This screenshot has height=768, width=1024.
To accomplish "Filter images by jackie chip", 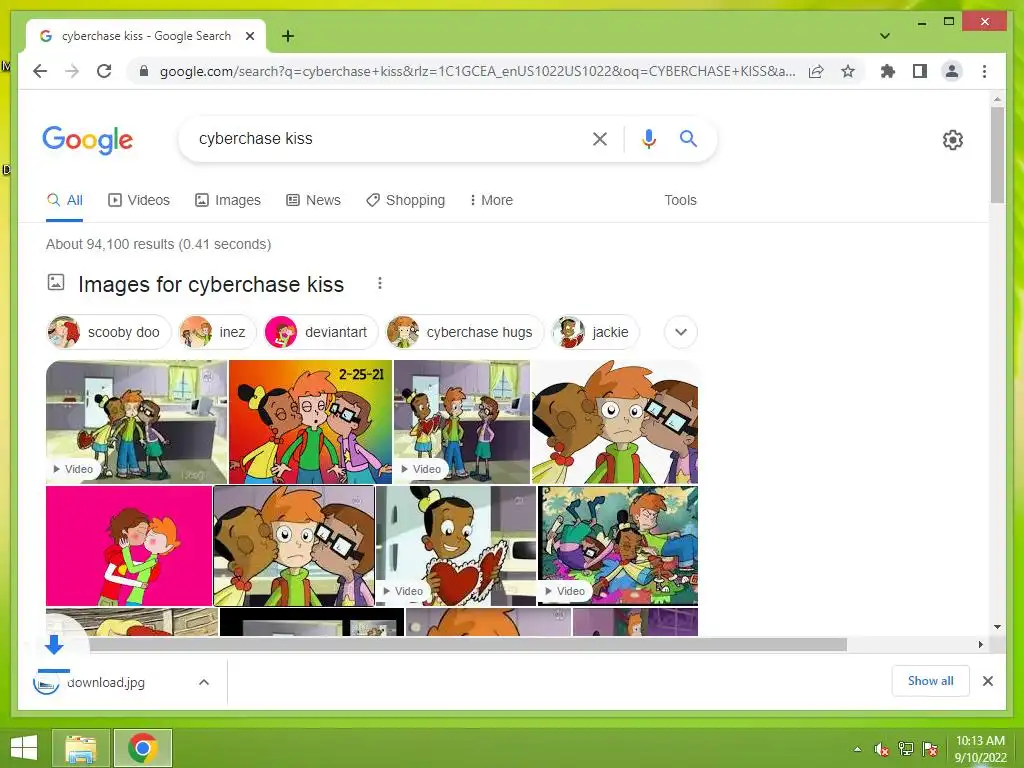I will click(595, 332).
